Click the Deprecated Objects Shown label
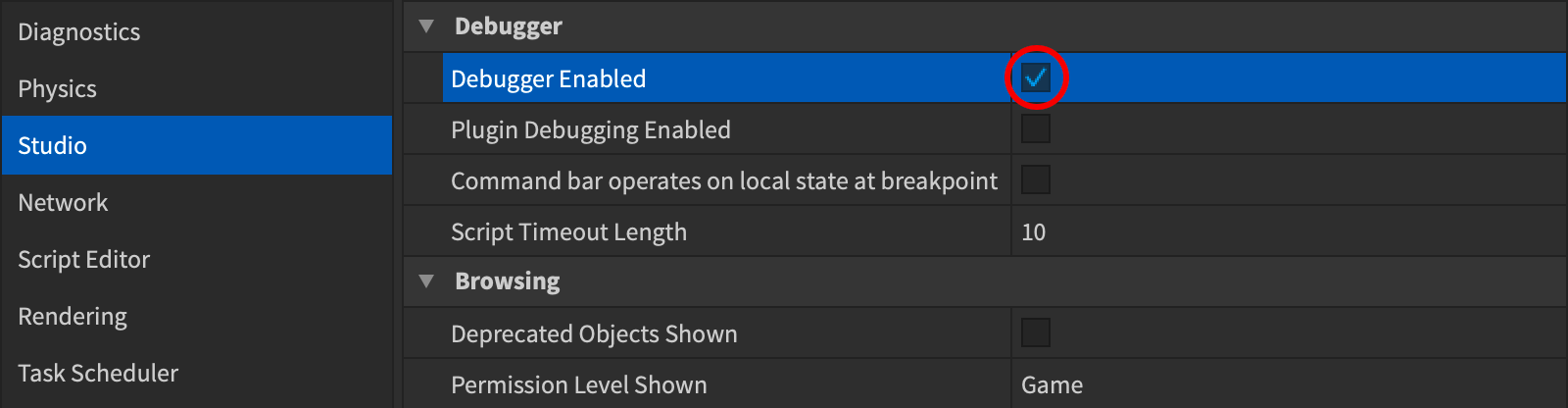This screenshot has width=1568, height=408. coord(594,333)
